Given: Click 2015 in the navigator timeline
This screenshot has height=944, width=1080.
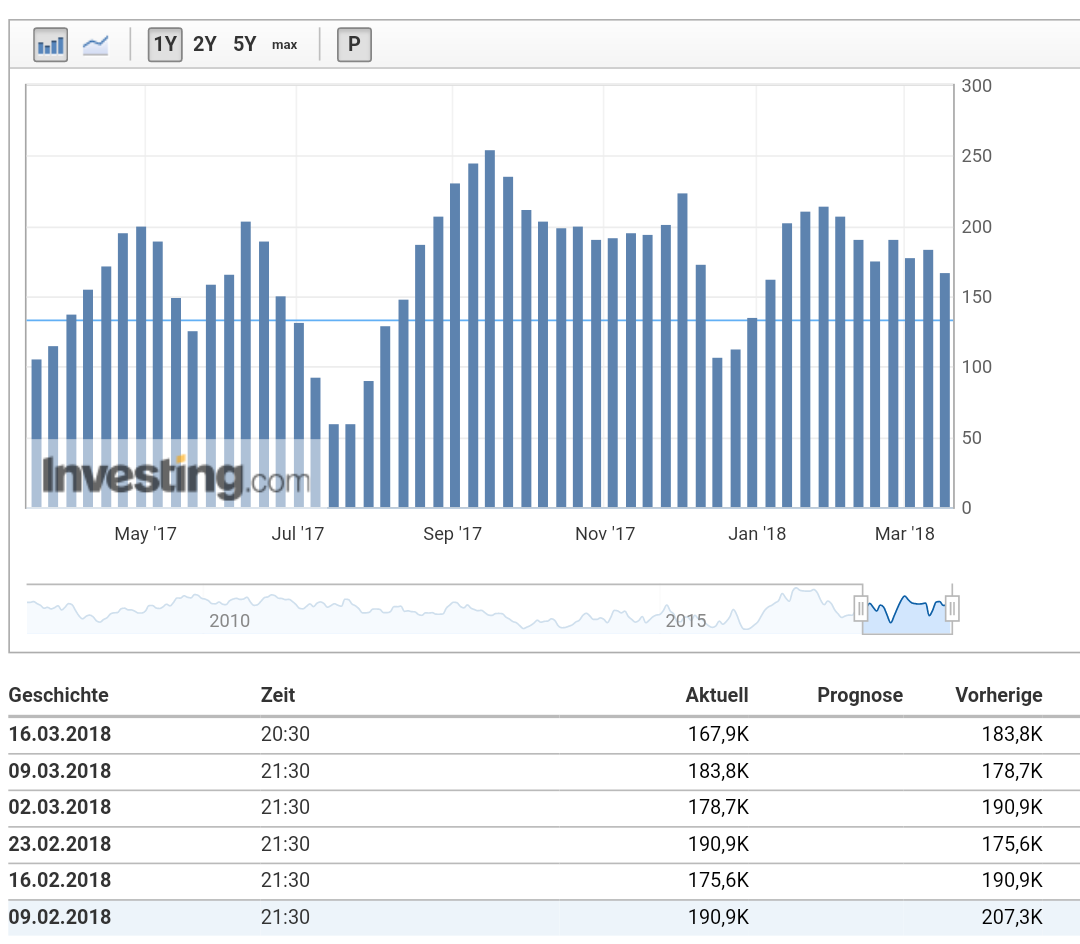Looking at the screenshot, I should pyautogui.click(x=686, y=621).
